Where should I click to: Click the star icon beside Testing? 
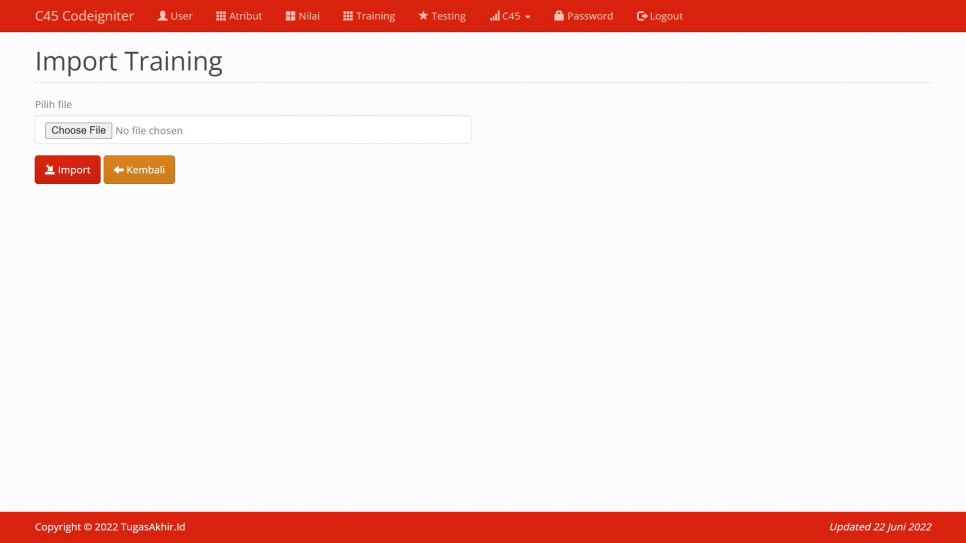pyautogui.click(x=423, y=16)
